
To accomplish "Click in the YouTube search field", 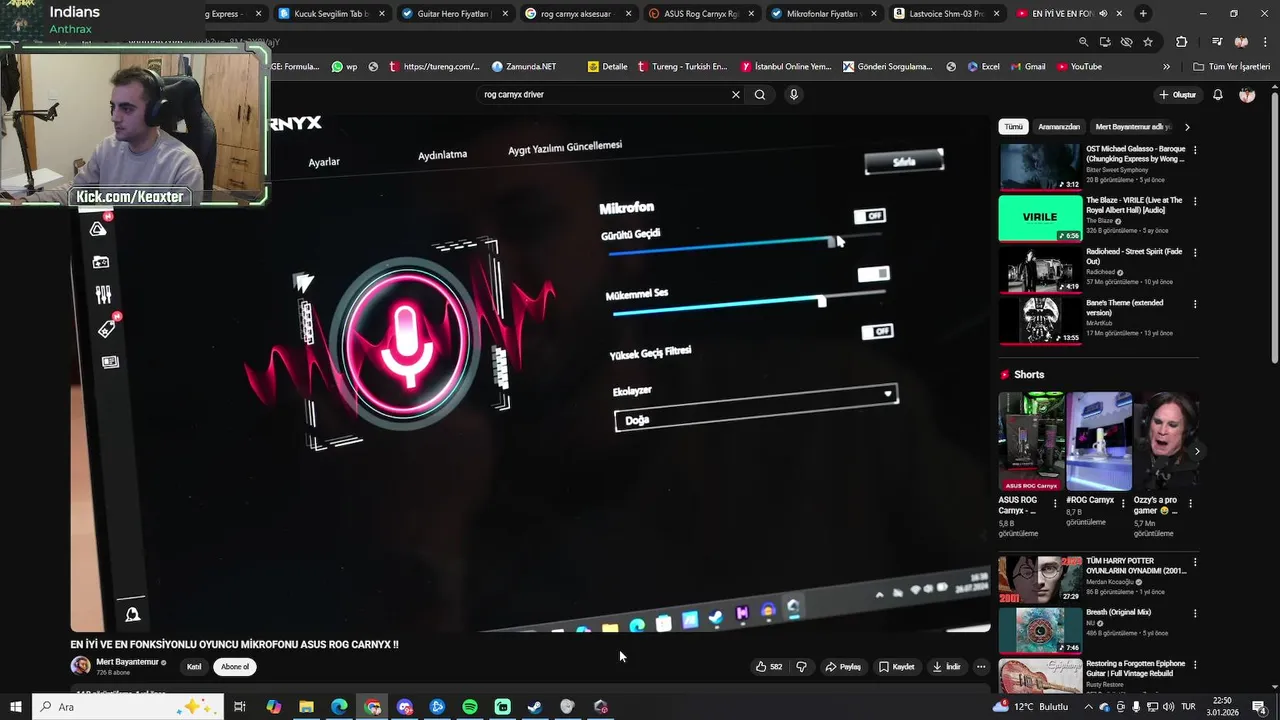I will click(603, 95).
